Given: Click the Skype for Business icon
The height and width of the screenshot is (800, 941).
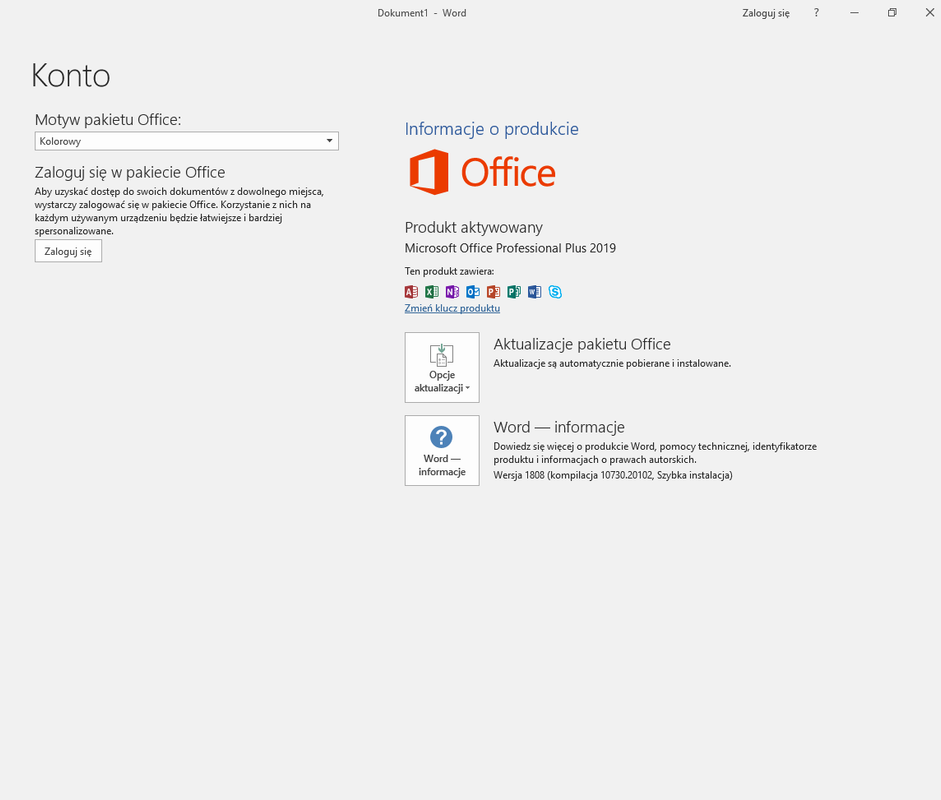Looking at the screenshot, I should click(555, 292).
